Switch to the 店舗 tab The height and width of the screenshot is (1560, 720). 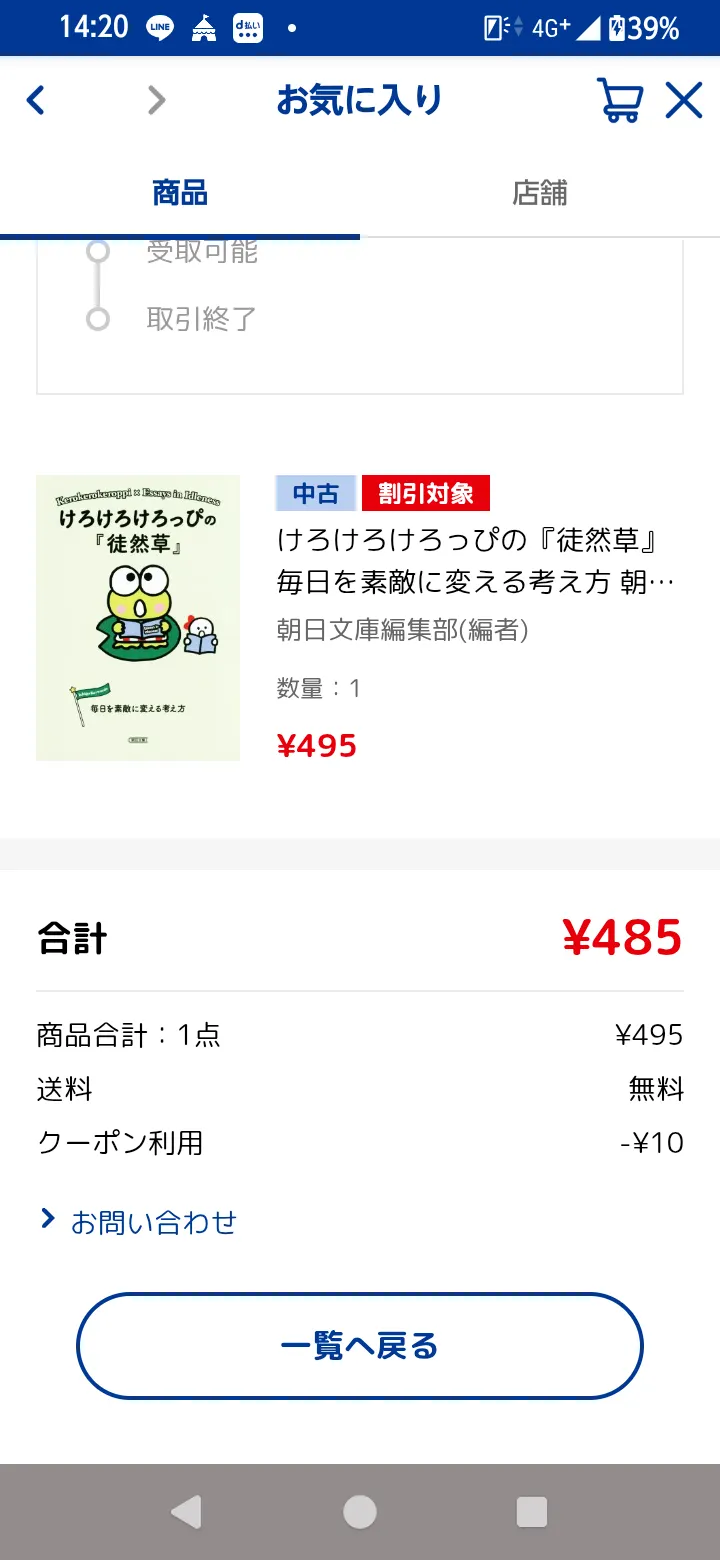pos(540,192)
